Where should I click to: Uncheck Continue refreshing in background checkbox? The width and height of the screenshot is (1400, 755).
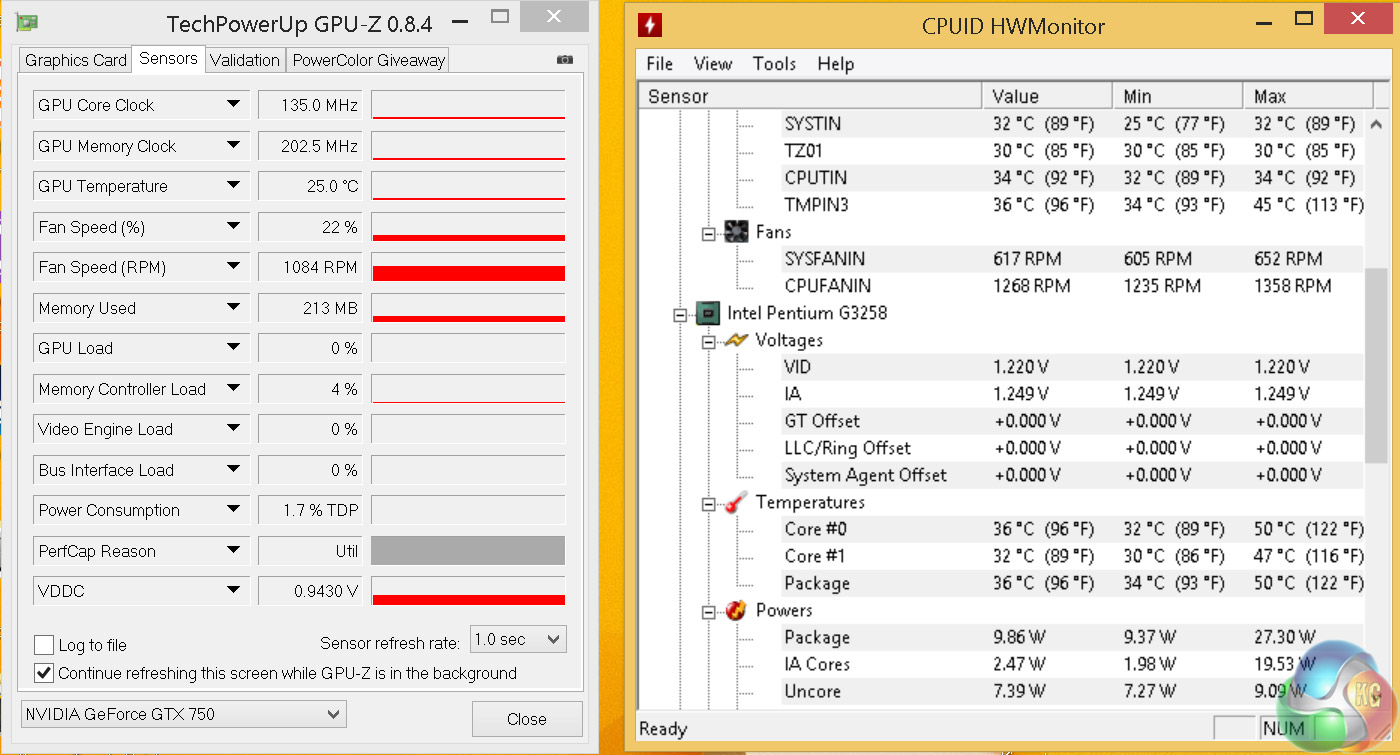click(x=44, y=673)
